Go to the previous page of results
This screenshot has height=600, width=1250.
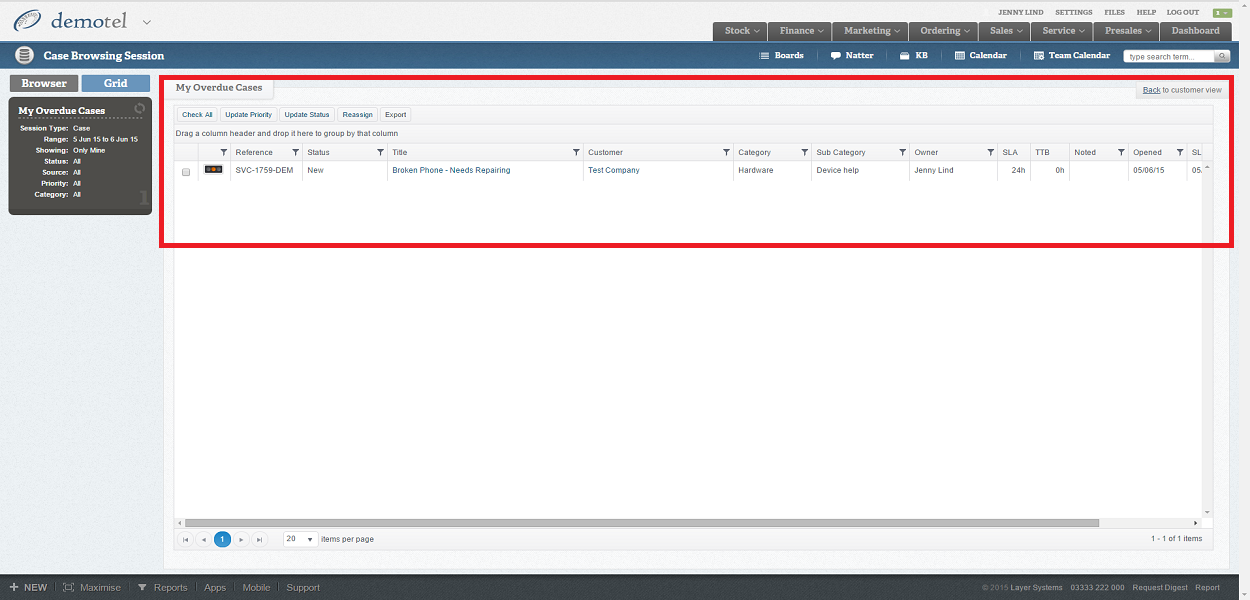click(204, 539)
